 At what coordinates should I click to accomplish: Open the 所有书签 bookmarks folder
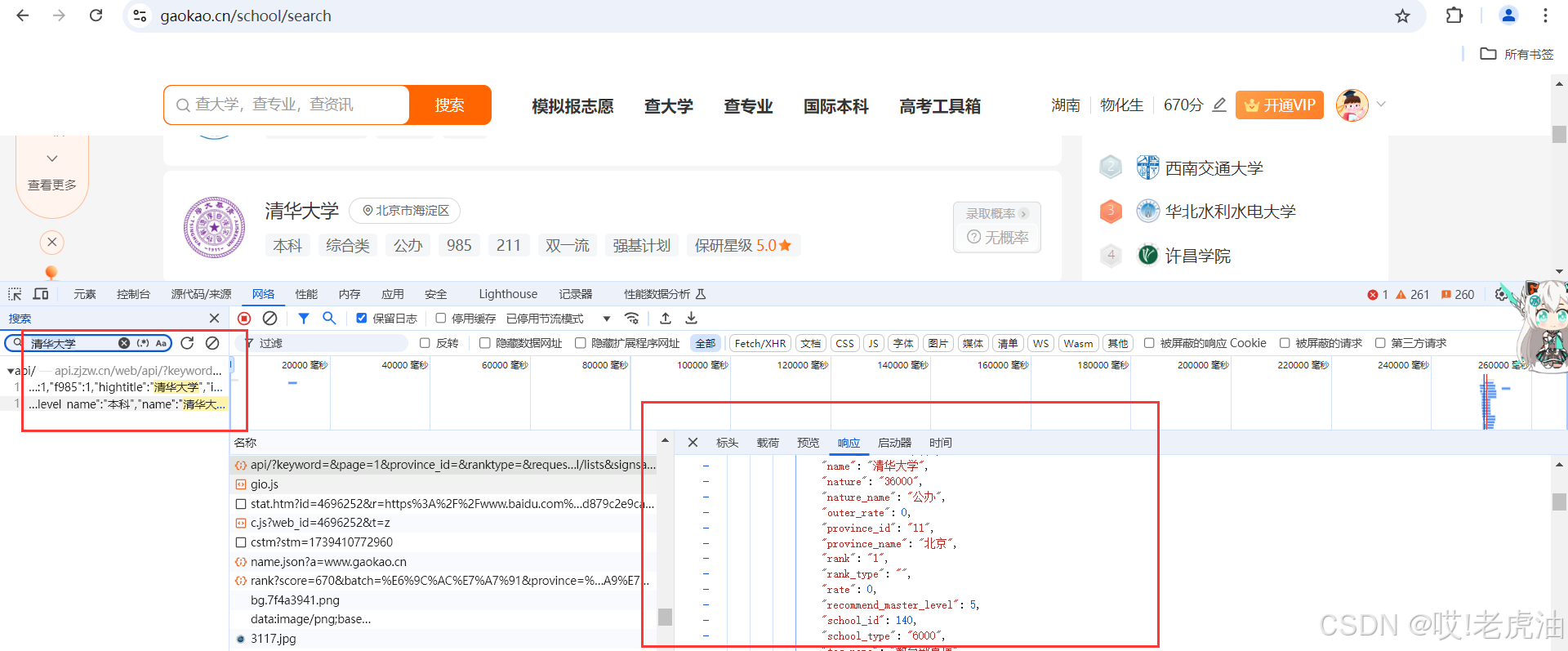[x=1517, y=54]
